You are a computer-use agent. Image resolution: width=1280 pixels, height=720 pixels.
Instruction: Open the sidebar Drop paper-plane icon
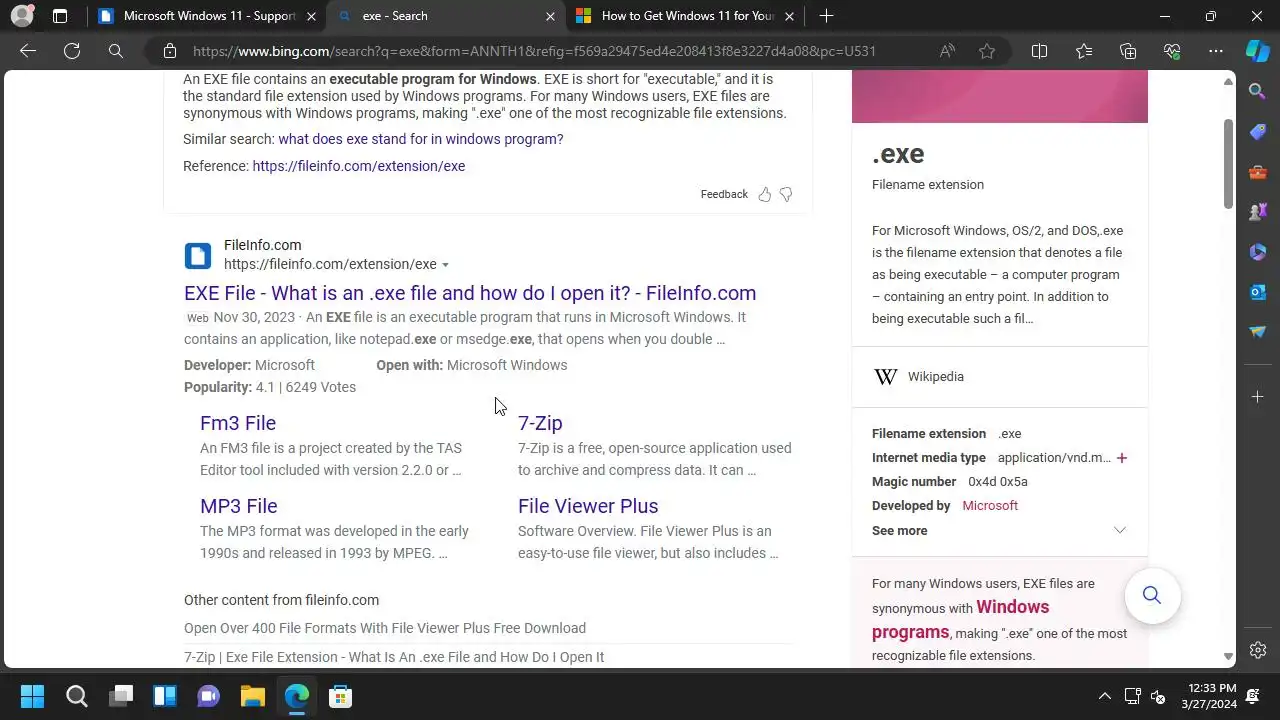[1258, 332]
